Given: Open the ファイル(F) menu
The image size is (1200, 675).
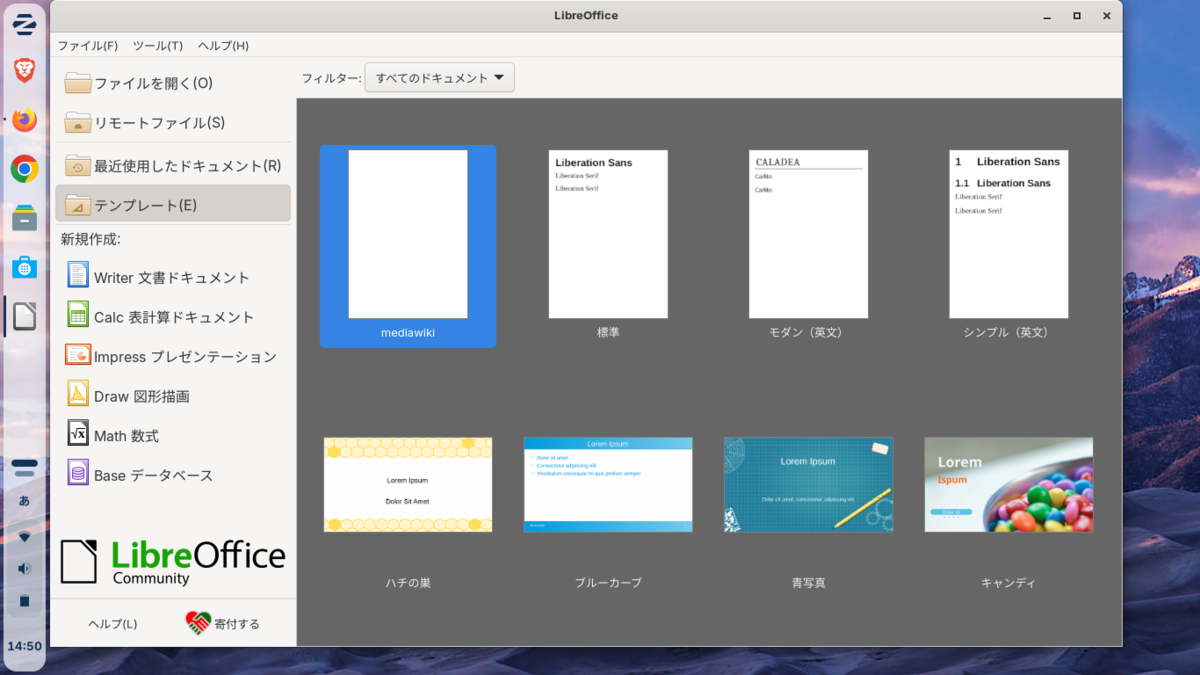Looking at the screenshot, I should (x=87, y=46).
